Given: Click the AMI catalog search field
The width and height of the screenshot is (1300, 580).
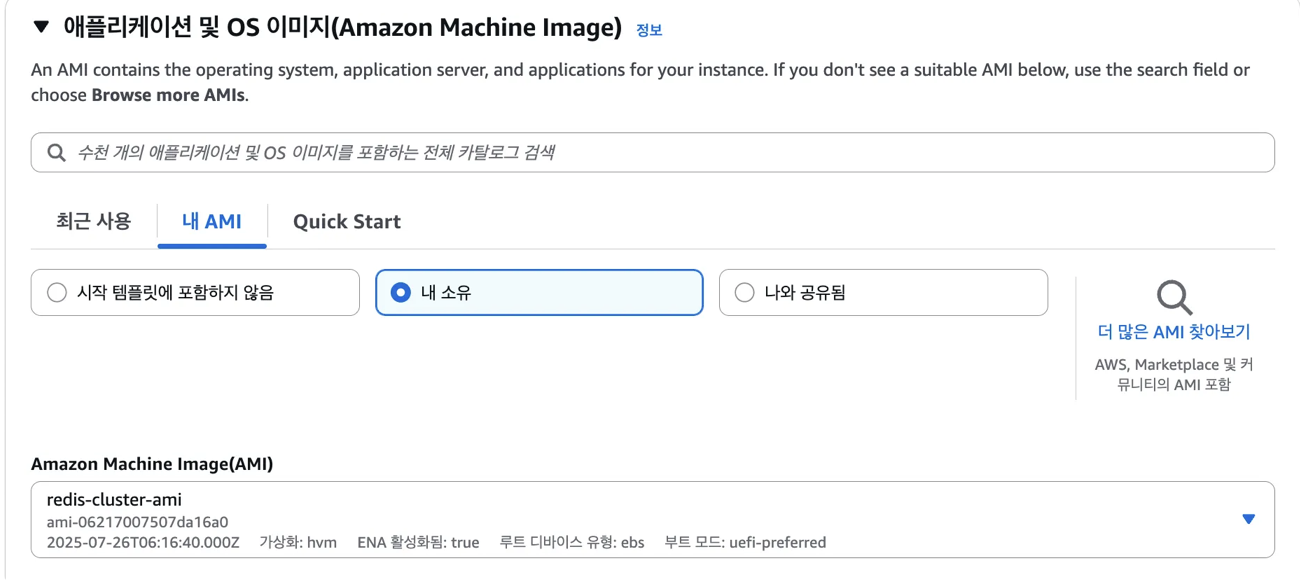Looking at the screenshot, I should 653,152.
